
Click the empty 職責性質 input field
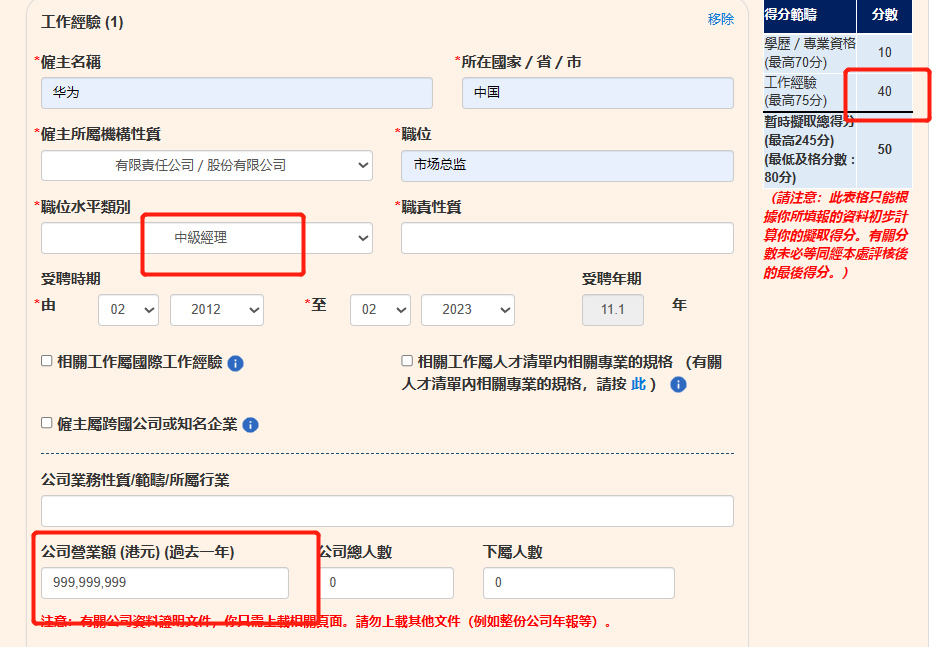[567, 238]
